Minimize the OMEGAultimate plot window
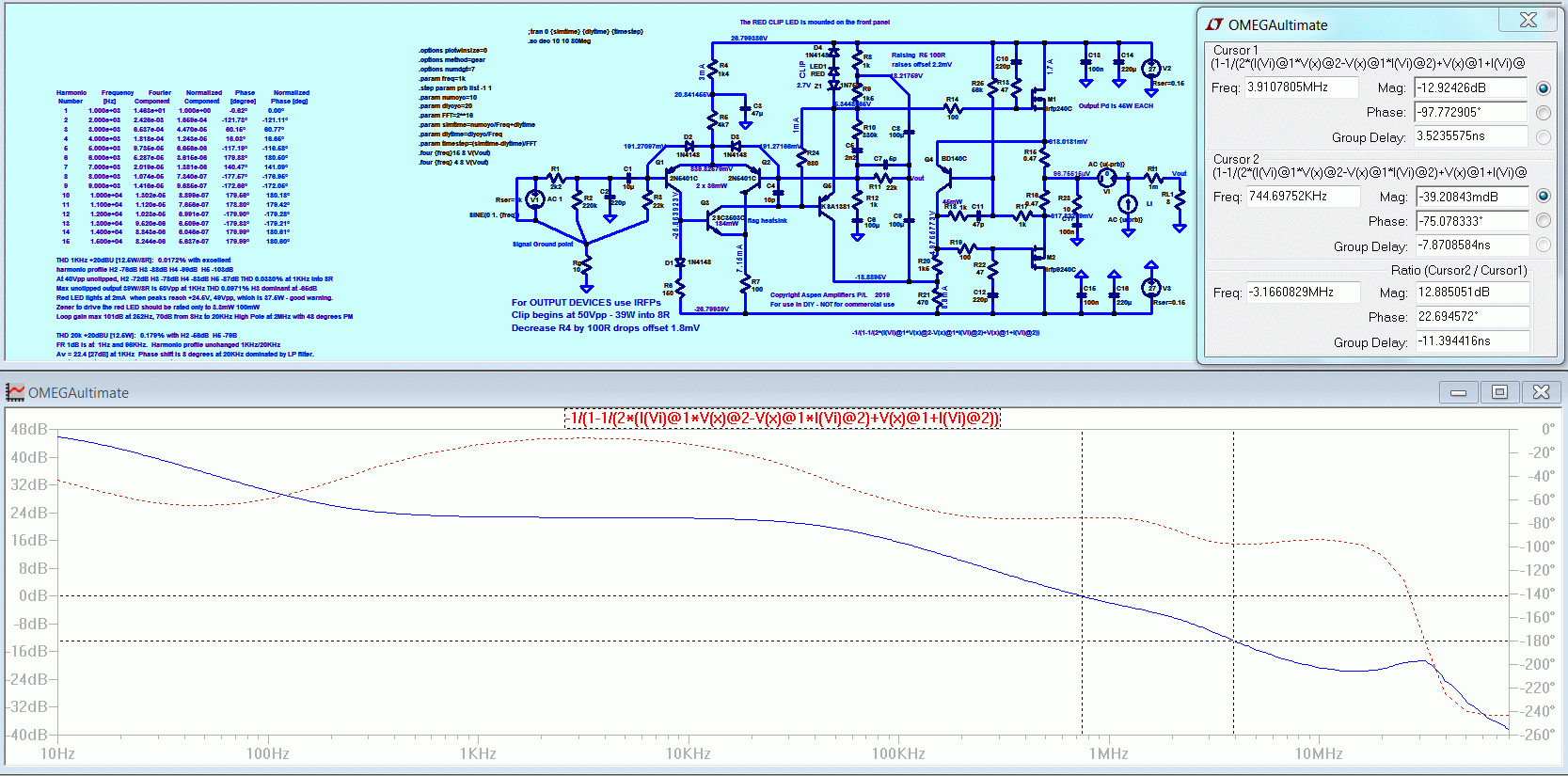The height and width of the screenshot is (776, 1568). 1458,392
